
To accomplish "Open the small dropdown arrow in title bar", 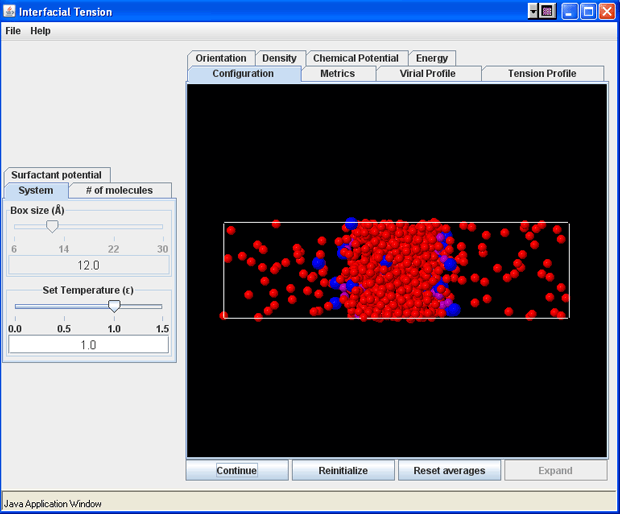I will click(533, 12).
